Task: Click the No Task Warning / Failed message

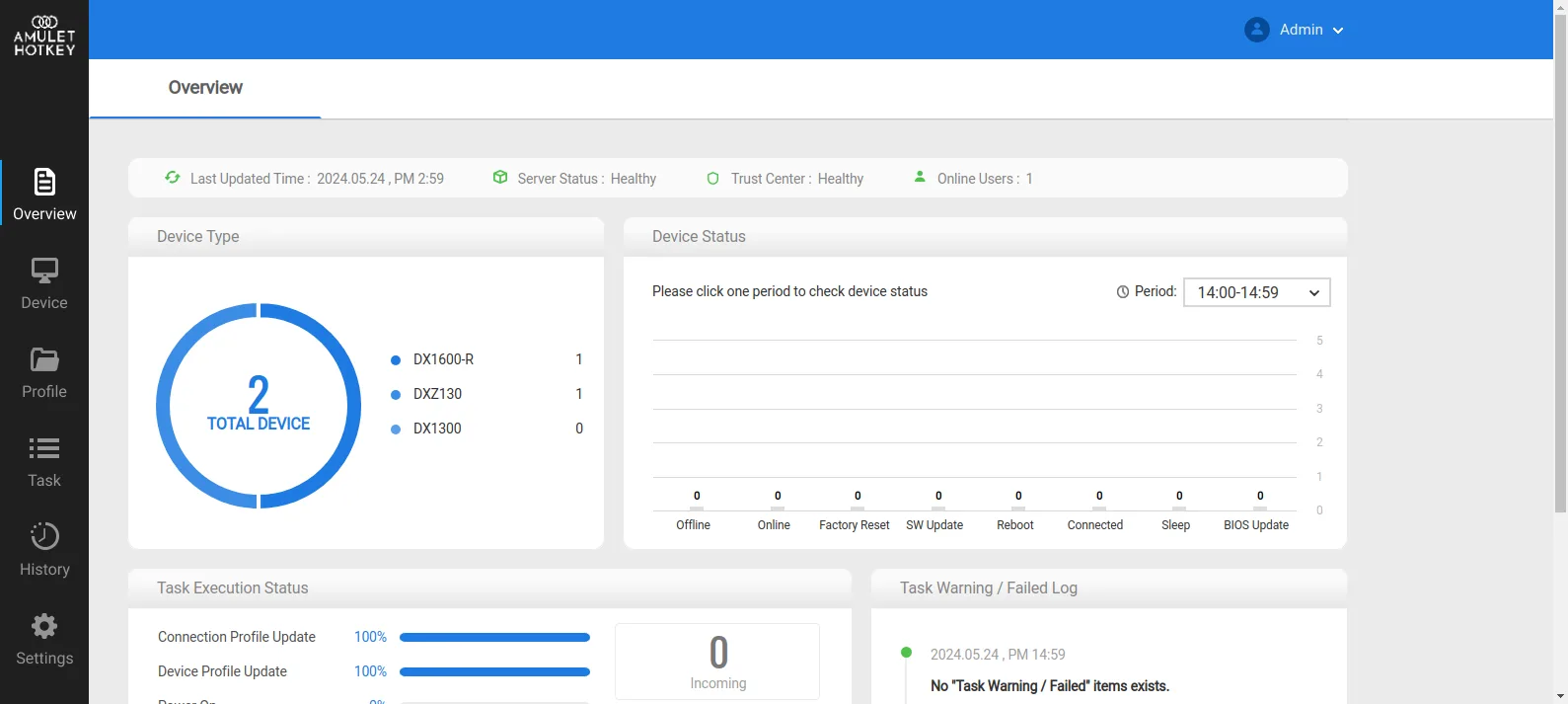Action: (x=1050, y=686)
